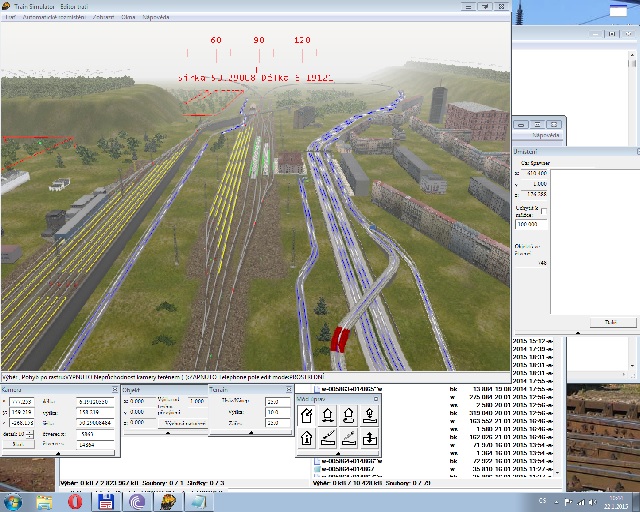Image resolution: width=640 pixels, height=512 pixels.
Task: Collapse the Umístění panel using bottom arrow
Action: click(578, 333)
